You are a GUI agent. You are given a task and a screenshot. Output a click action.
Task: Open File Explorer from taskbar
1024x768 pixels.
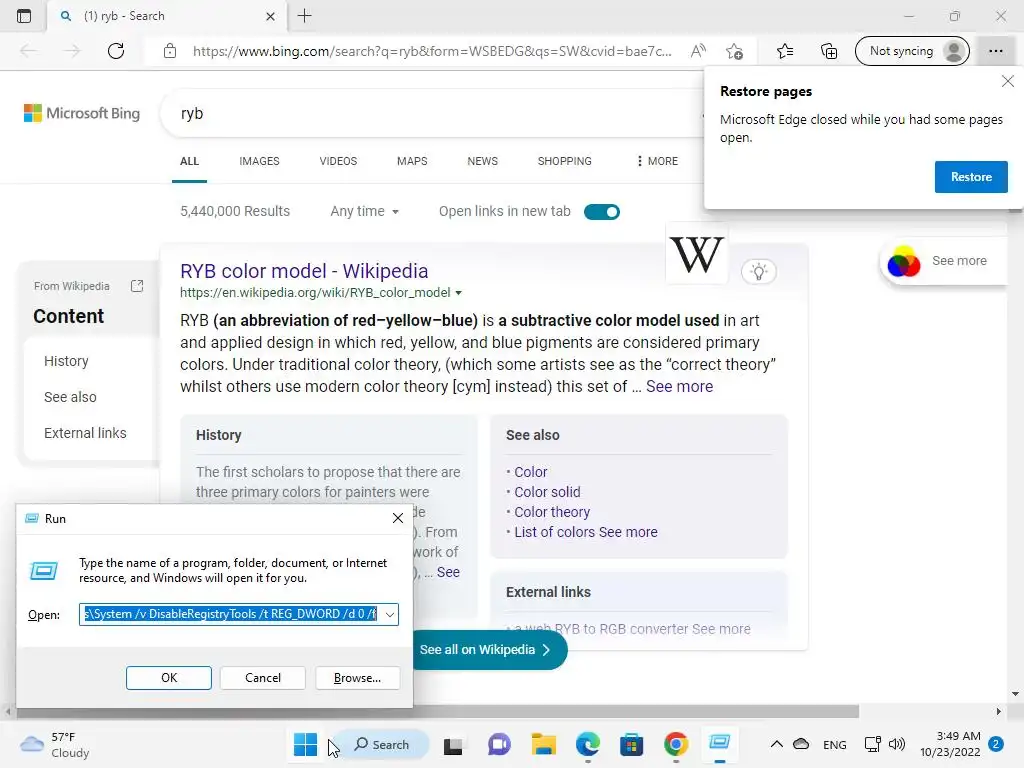coord(543,744)
